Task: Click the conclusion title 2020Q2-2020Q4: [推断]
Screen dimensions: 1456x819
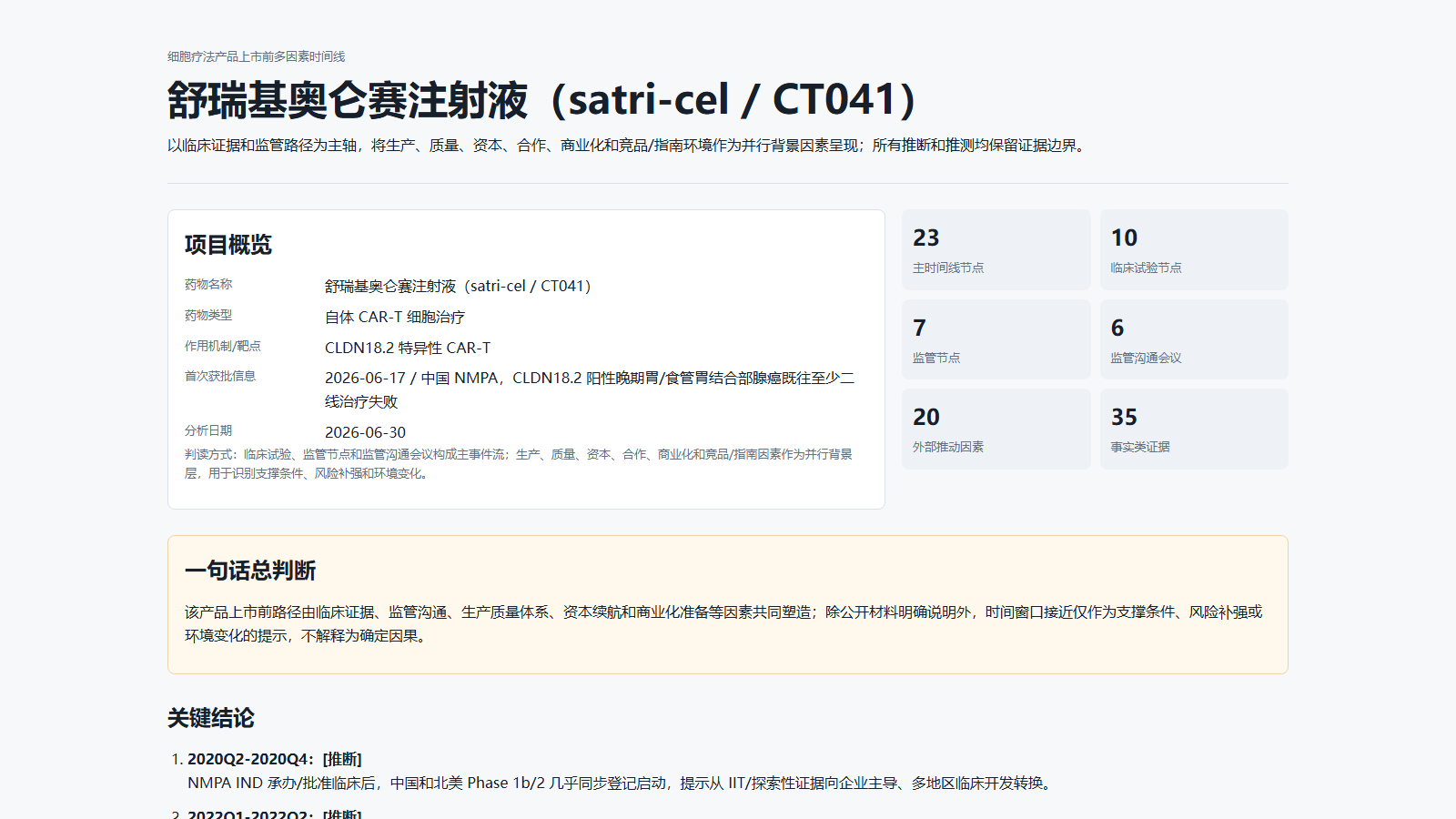Action: (x=275, y=759)
